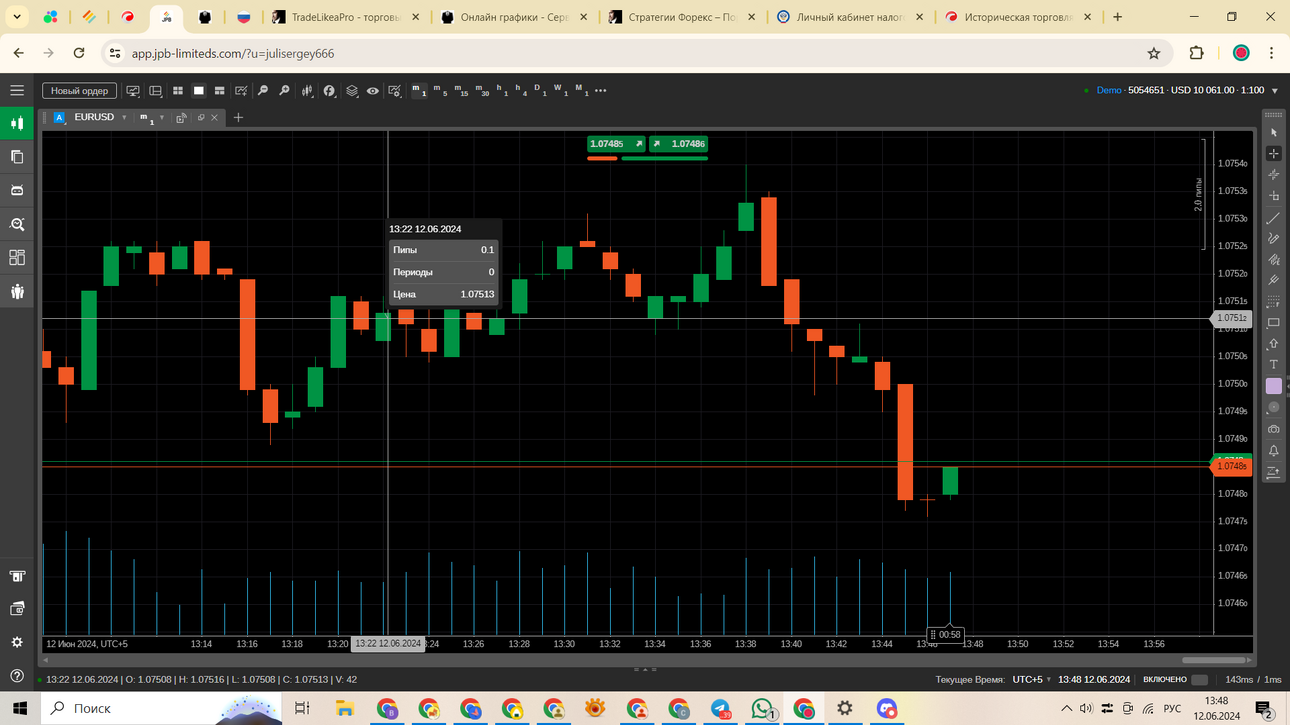The width and height of the screenshot is (1290, 725).
Task: Switch to Историческая торговля browser tab
Action: point(1020,17)
